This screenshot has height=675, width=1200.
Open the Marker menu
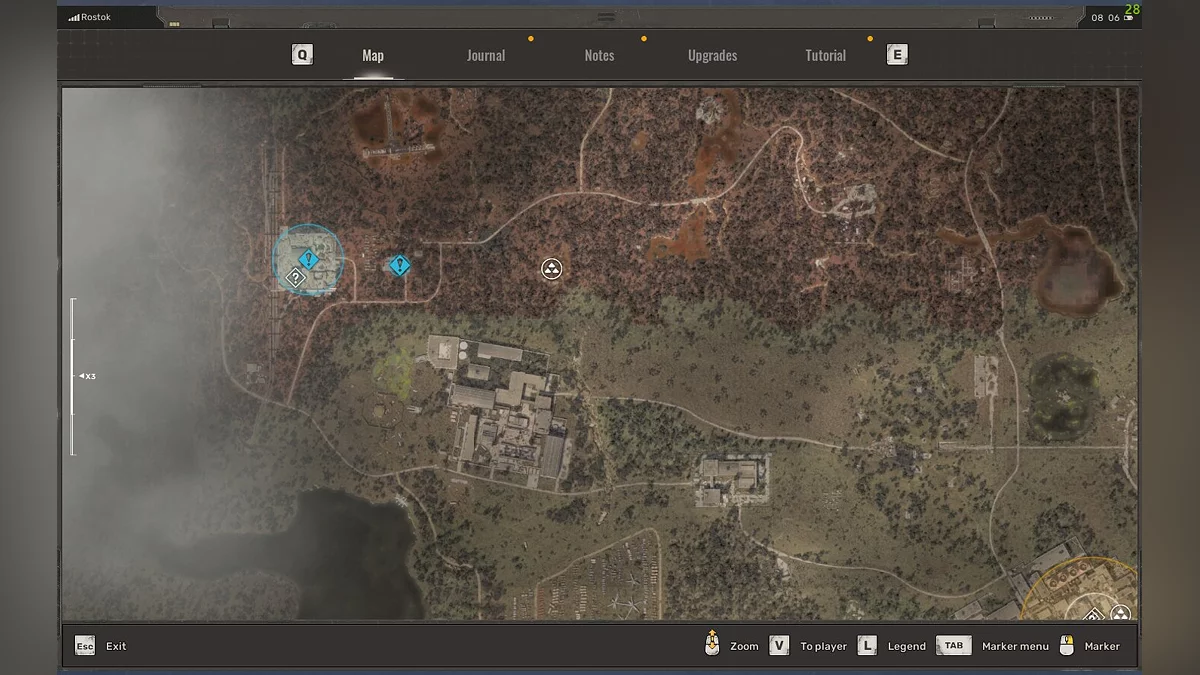1015,646
